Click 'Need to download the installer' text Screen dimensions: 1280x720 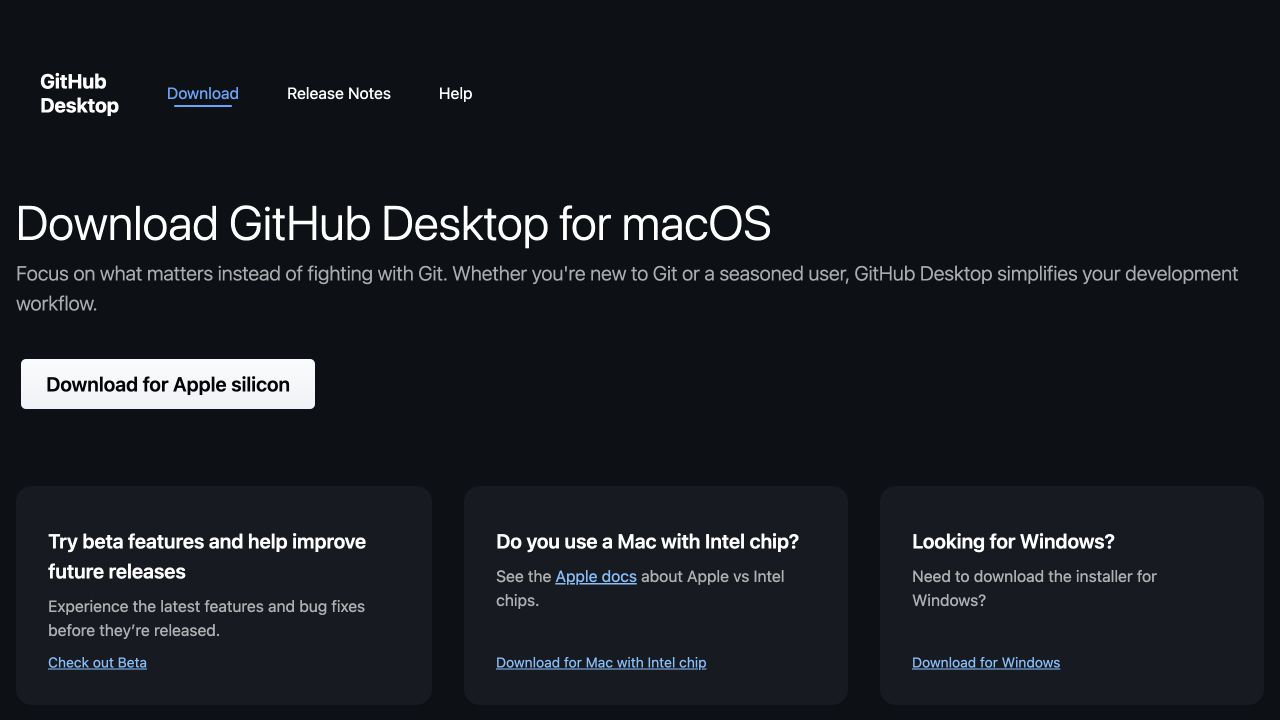click(x=1034, y=588)
